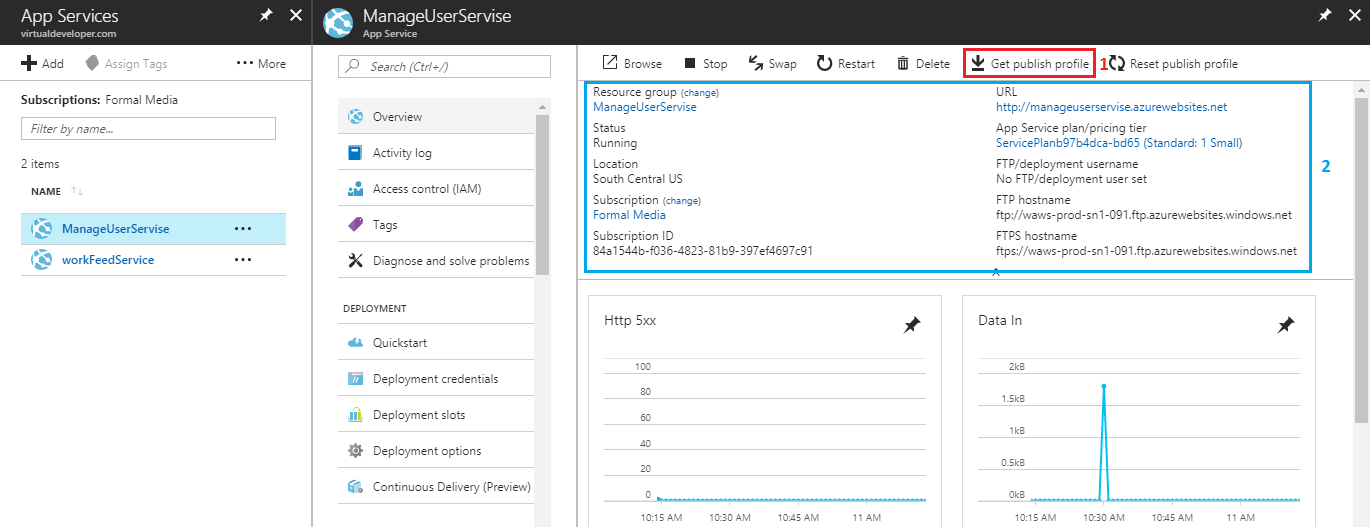Open Deployment options
This screenshot has width=1370, height=527.
pos(437,451)
